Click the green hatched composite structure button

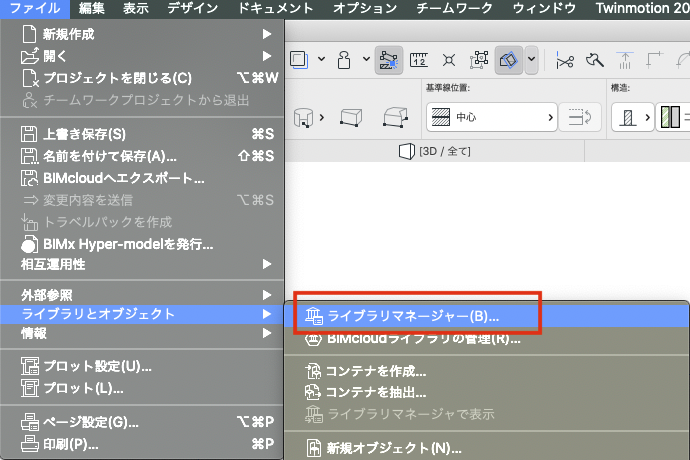point(672,117)
